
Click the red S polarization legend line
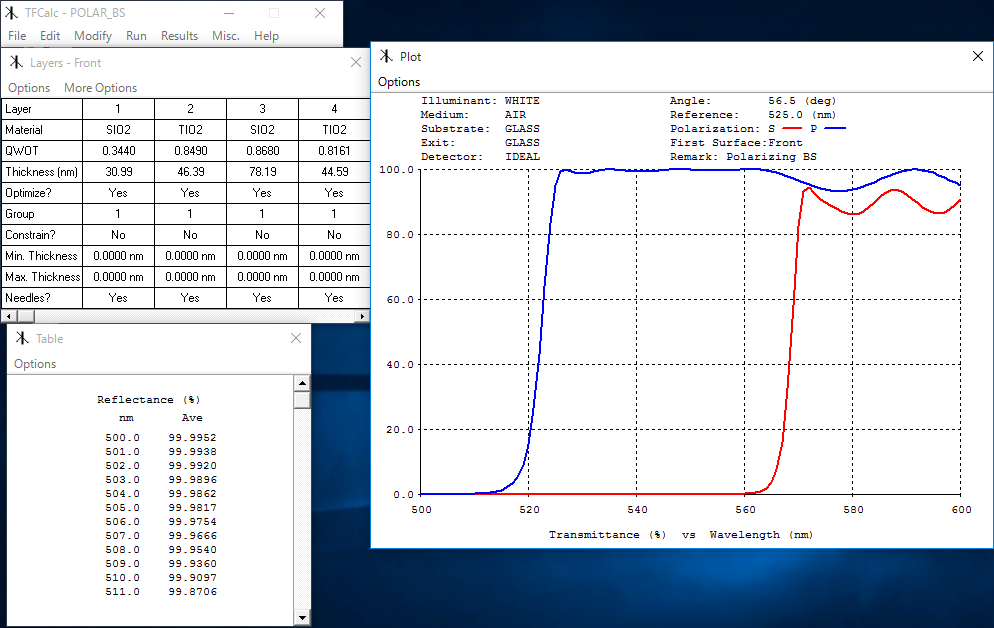click(793, 129)
